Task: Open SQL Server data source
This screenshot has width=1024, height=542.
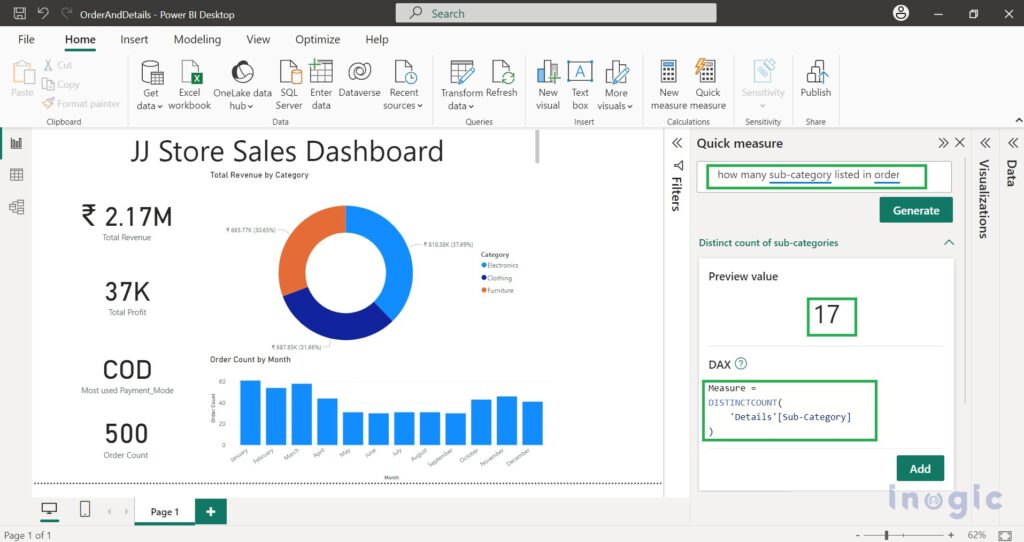Action: [x=289, y=74]
